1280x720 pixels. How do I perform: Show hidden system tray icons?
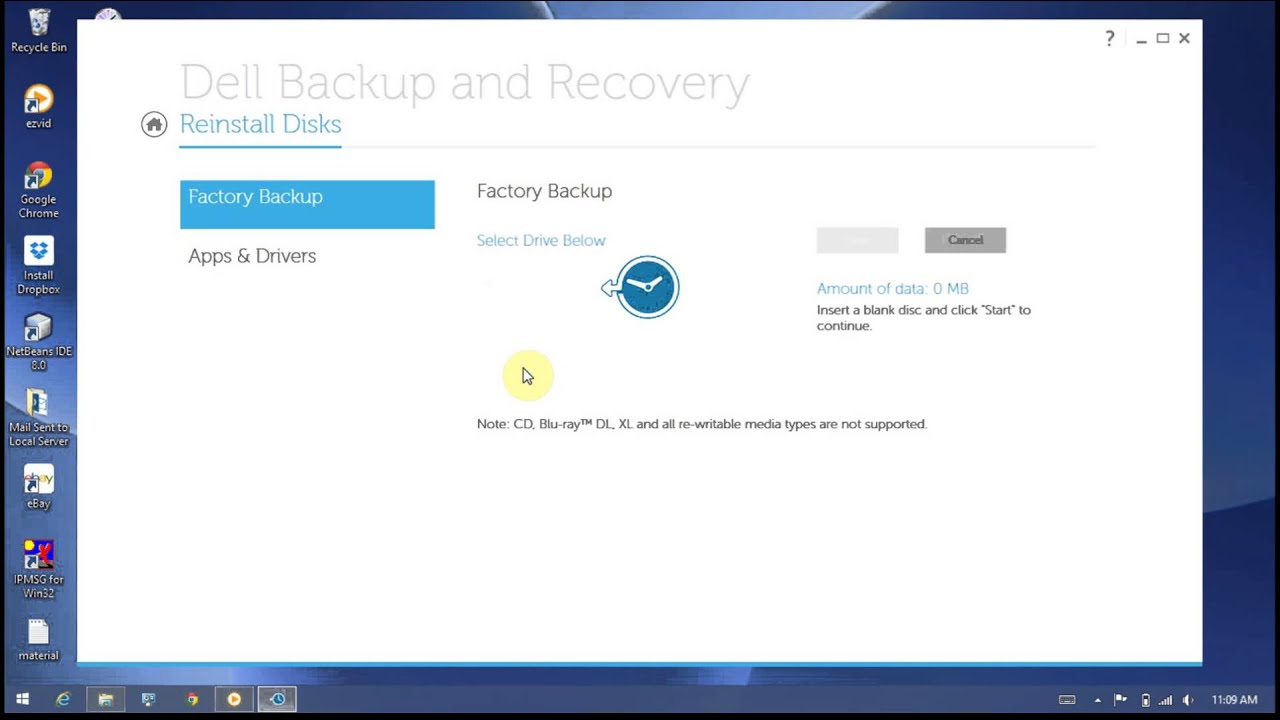(x=1097, y=700)
